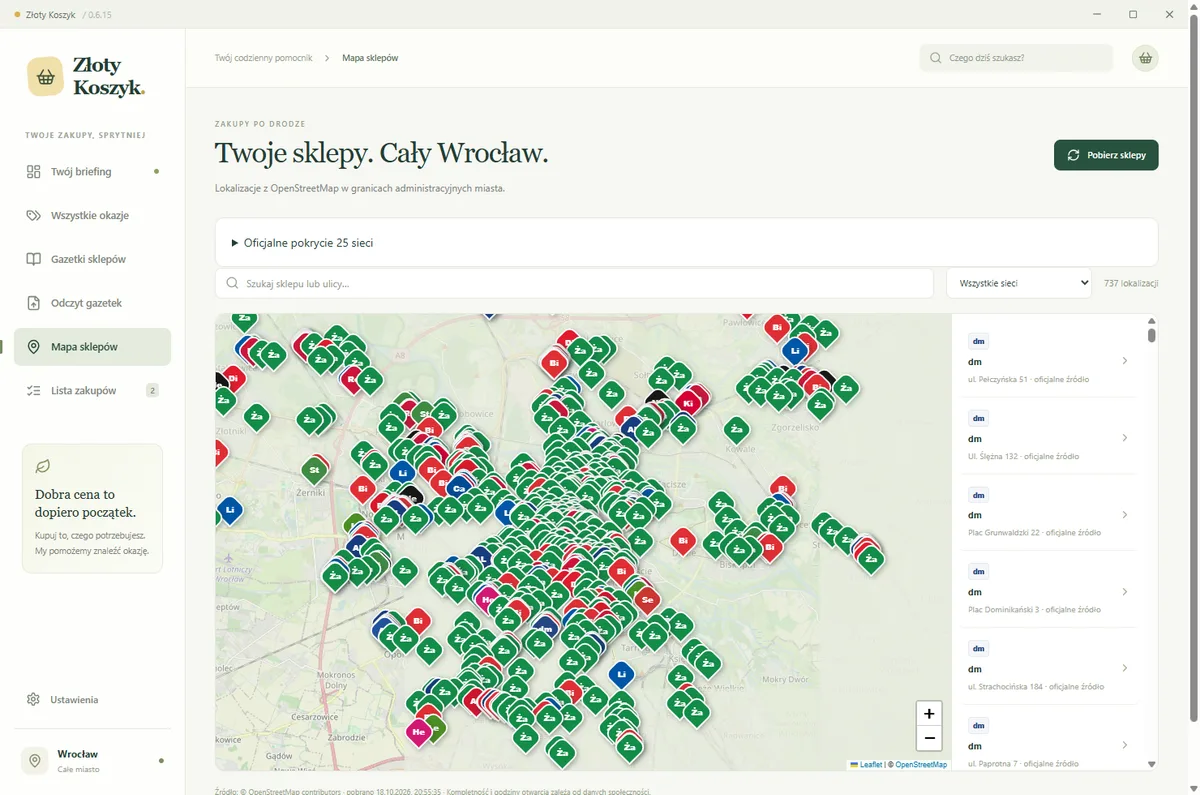Open Gazetki sklepów in sidebar
This screenshot has height=795, width=1200.
pyautogui.click(x=92, y=259)
